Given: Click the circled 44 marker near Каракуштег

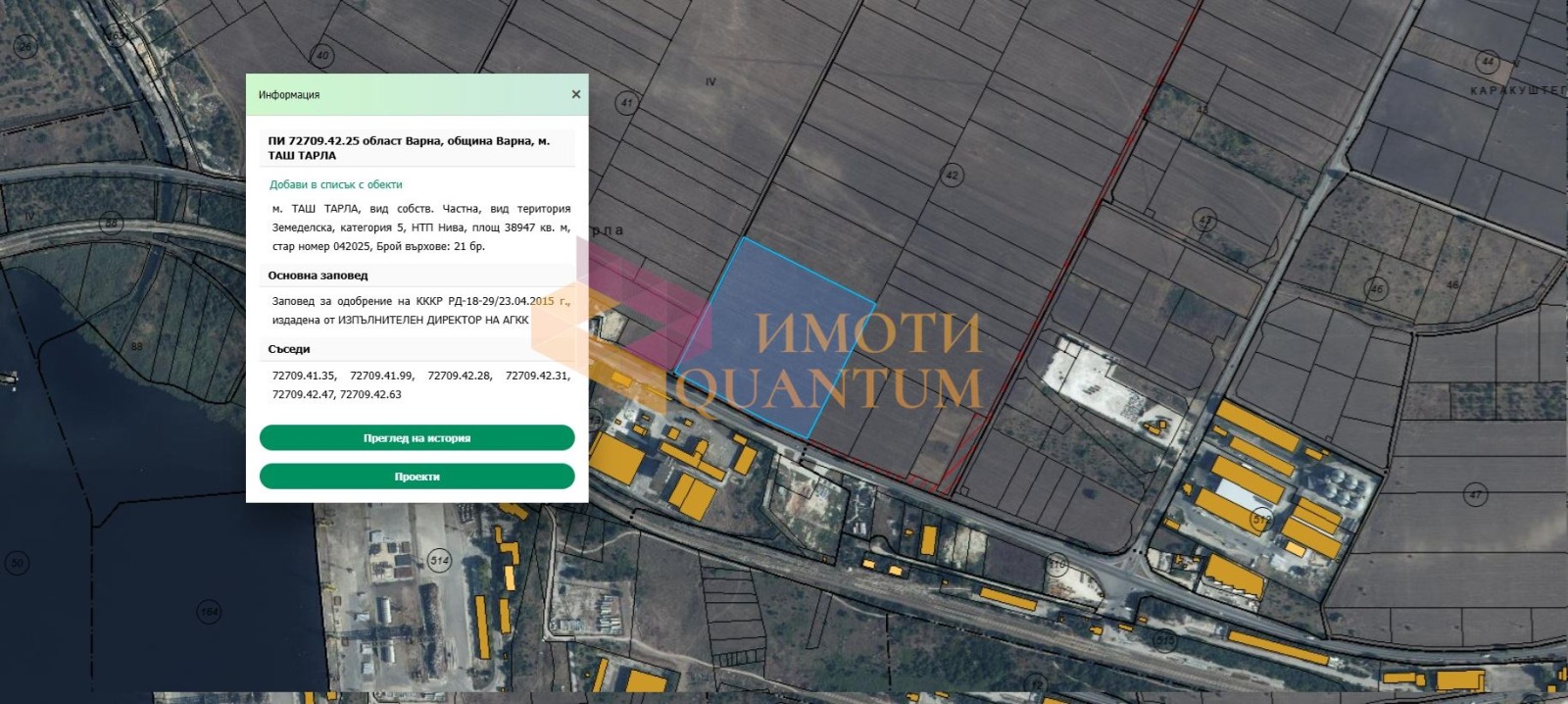Looking at the screenshot, I should (x=1488, y=62).
